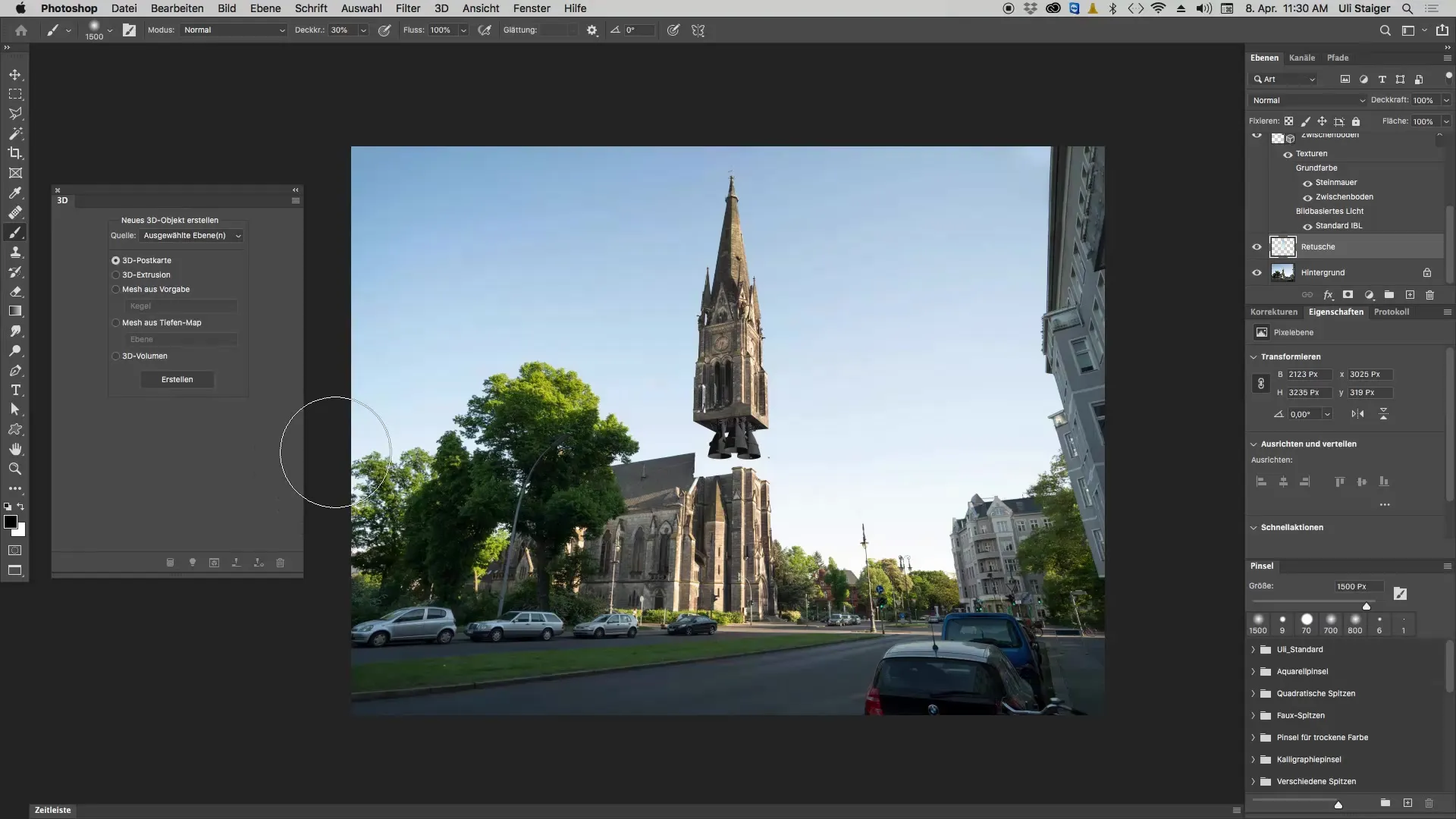Toggle visibility of Steinmauer texture
Image resolution: width=1456 pixels, height=819 pixels.
coord(1307,183)
